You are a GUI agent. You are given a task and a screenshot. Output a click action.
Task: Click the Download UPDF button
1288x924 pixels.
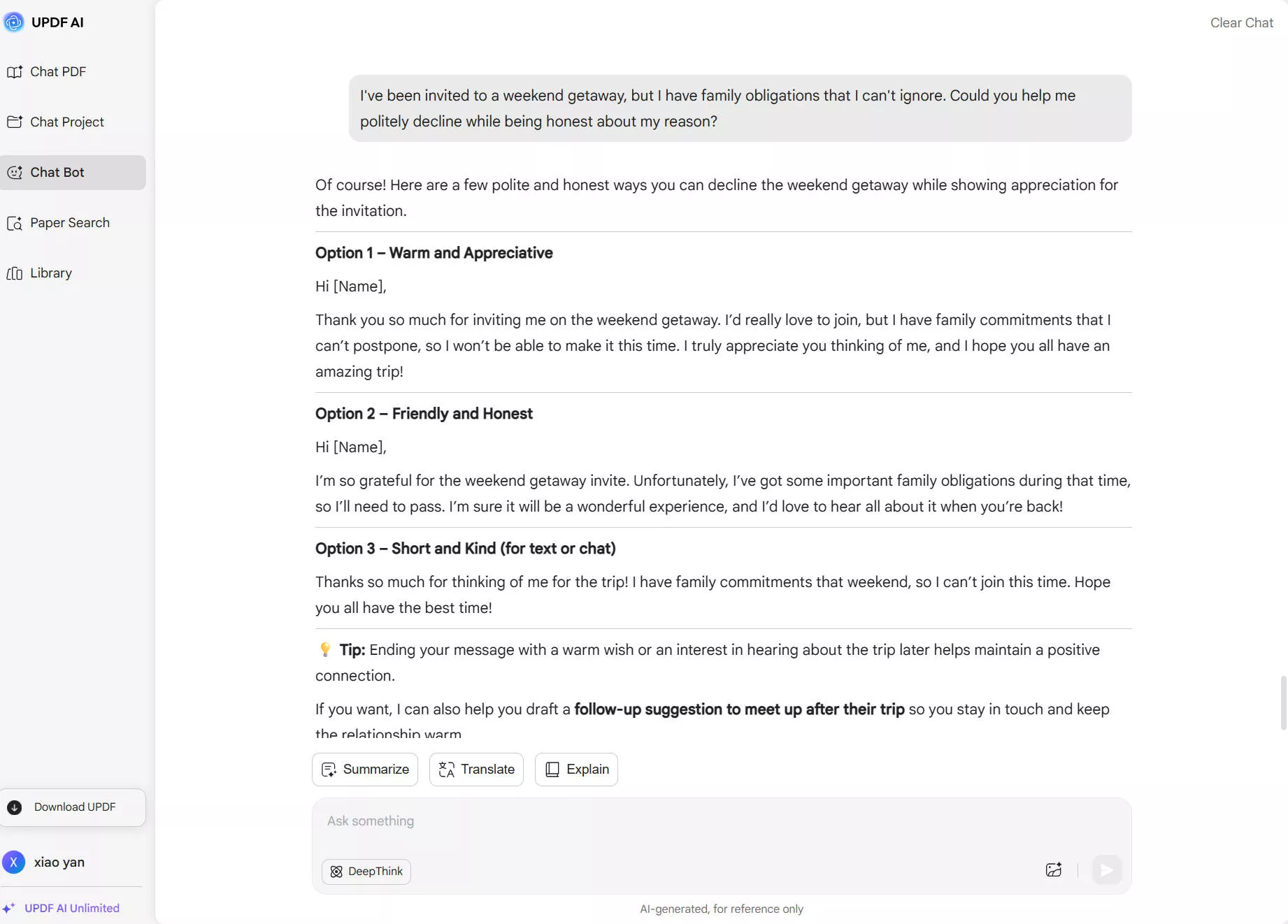[x=73, y=807]
